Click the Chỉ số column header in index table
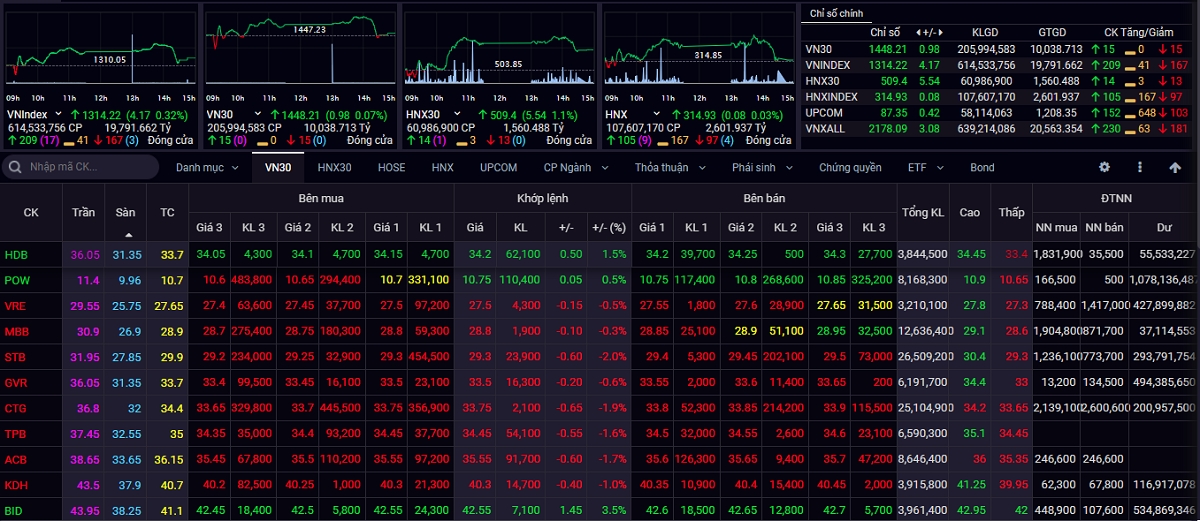1200x521 pixels. pos(886,33)
